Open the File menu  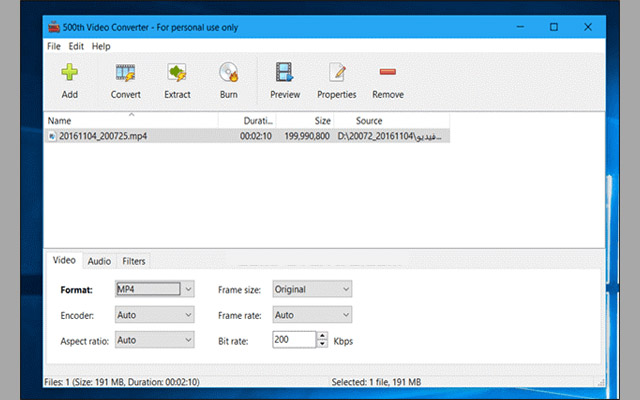click(53, 46)
